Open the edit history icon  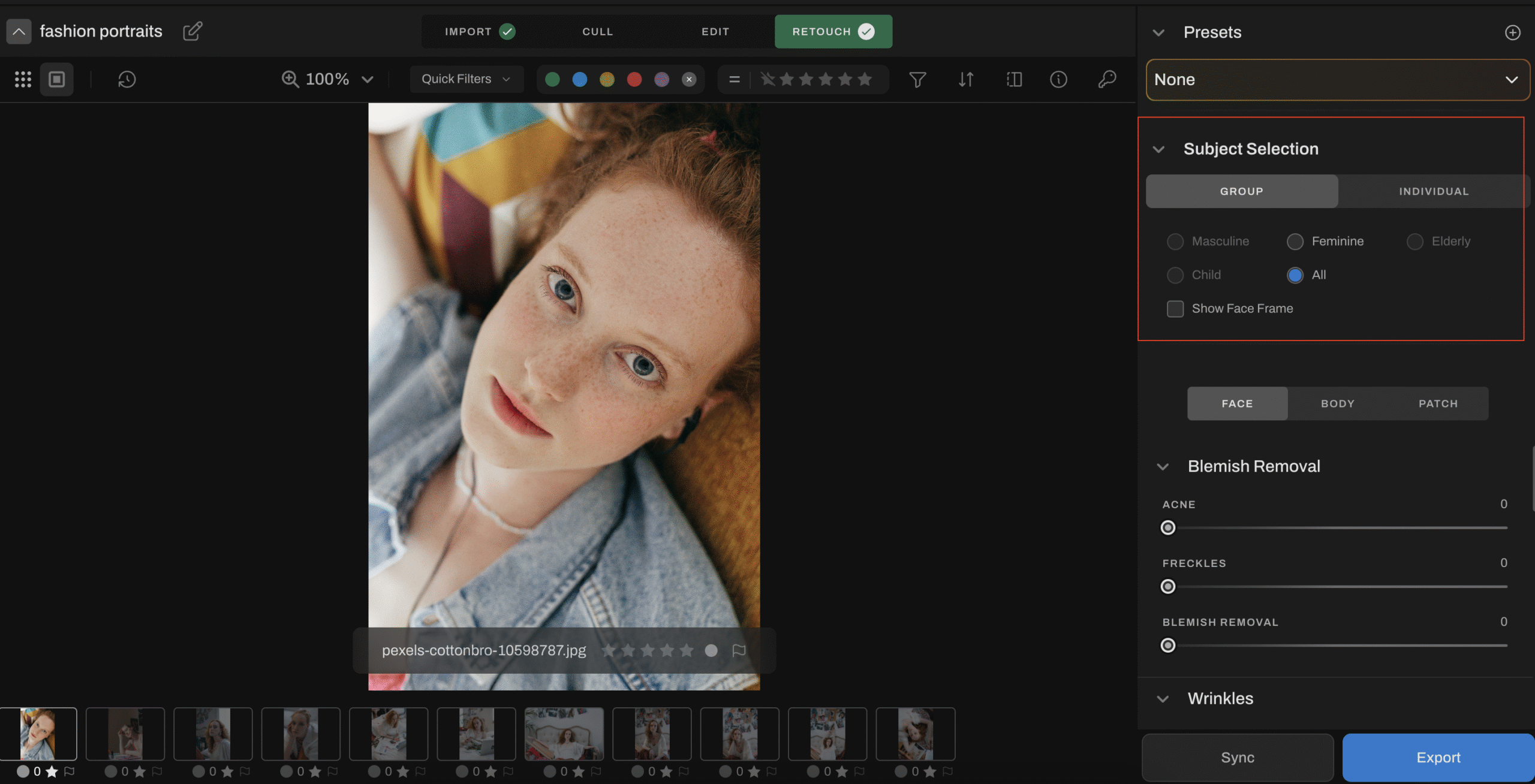127,79
